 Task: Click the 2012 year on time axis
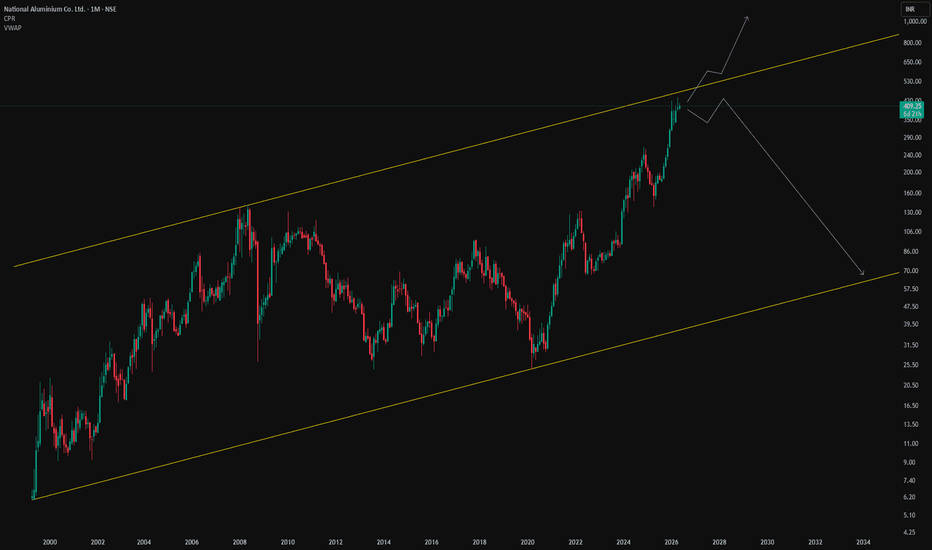pyautogui.click(x=336, y=542)
